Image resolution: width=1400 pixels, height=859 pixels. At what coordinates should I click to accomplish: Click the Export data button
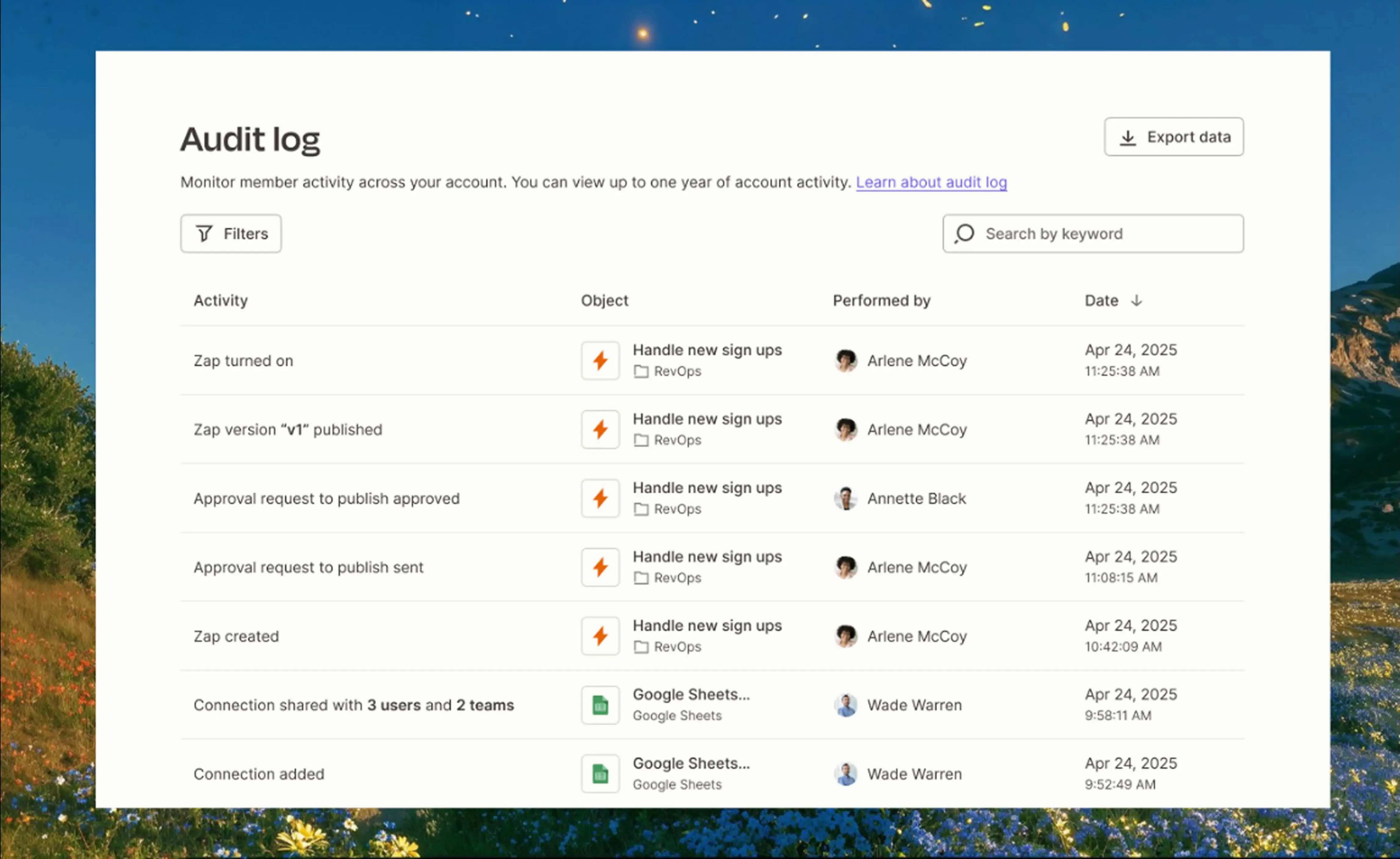1174,137
